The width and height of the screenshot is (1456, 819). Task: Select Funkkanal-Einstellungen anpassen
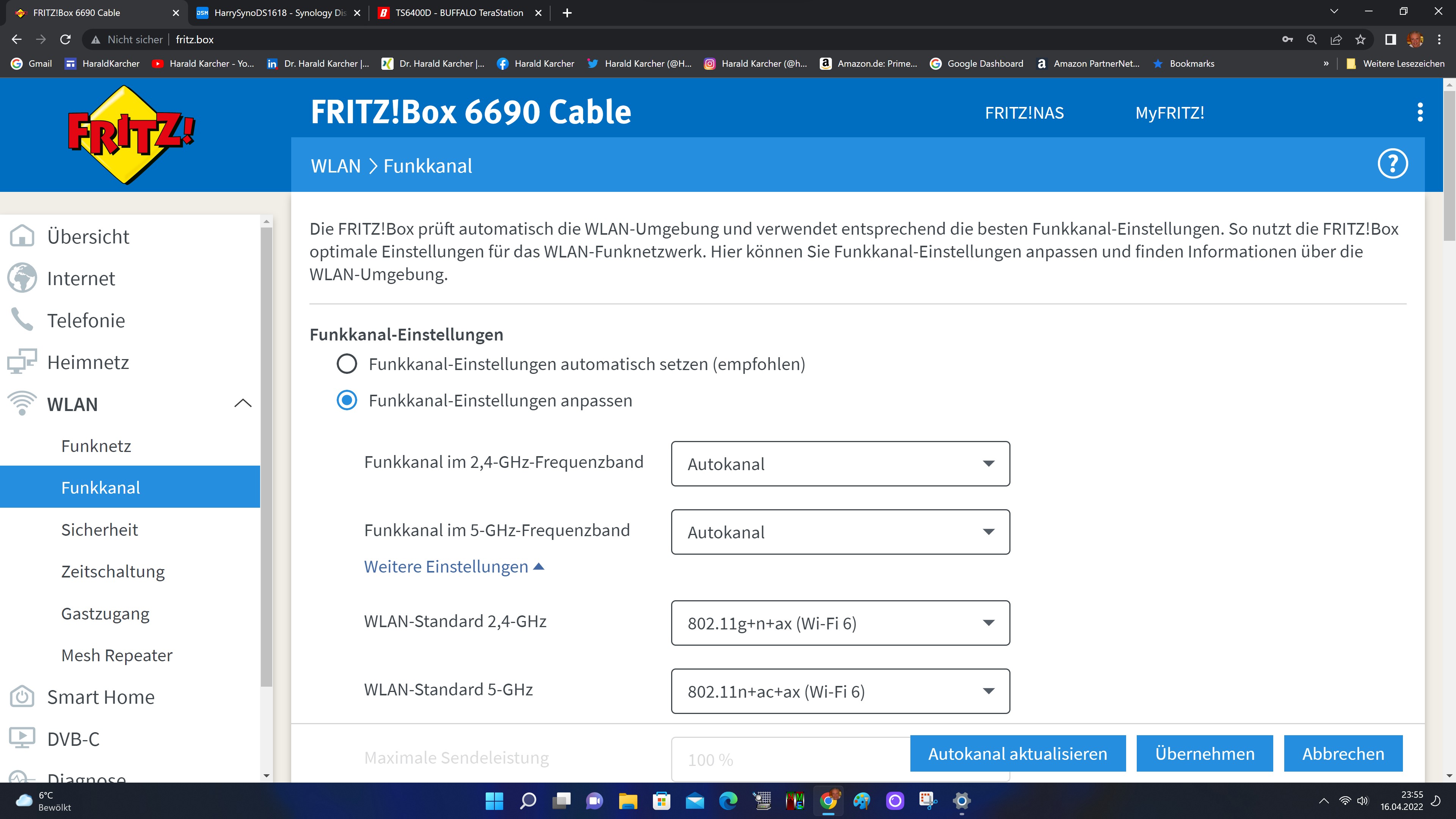click(x=347, y=401)
